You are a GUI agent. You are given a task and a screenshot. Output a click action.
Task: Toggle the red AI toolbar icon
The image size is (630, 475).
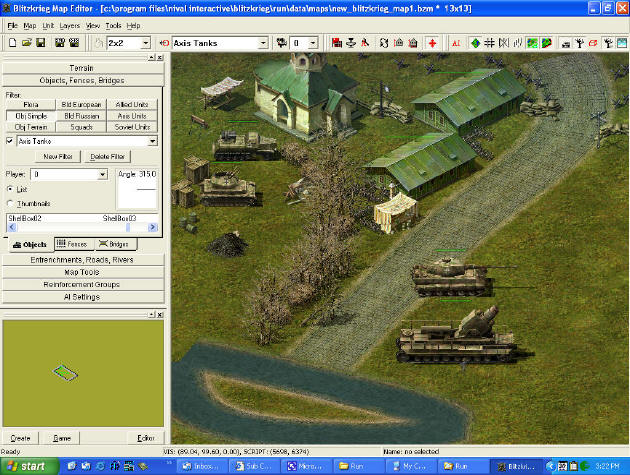click(x=456, y=43)
